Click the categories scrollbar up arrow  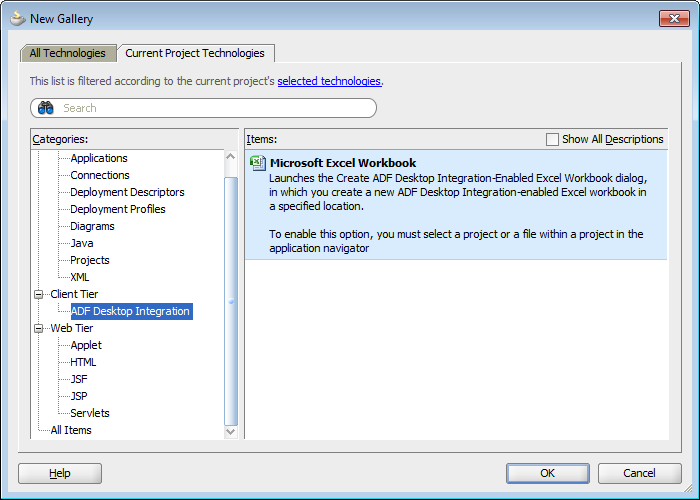pyautogui.click(x=231, y=157)
